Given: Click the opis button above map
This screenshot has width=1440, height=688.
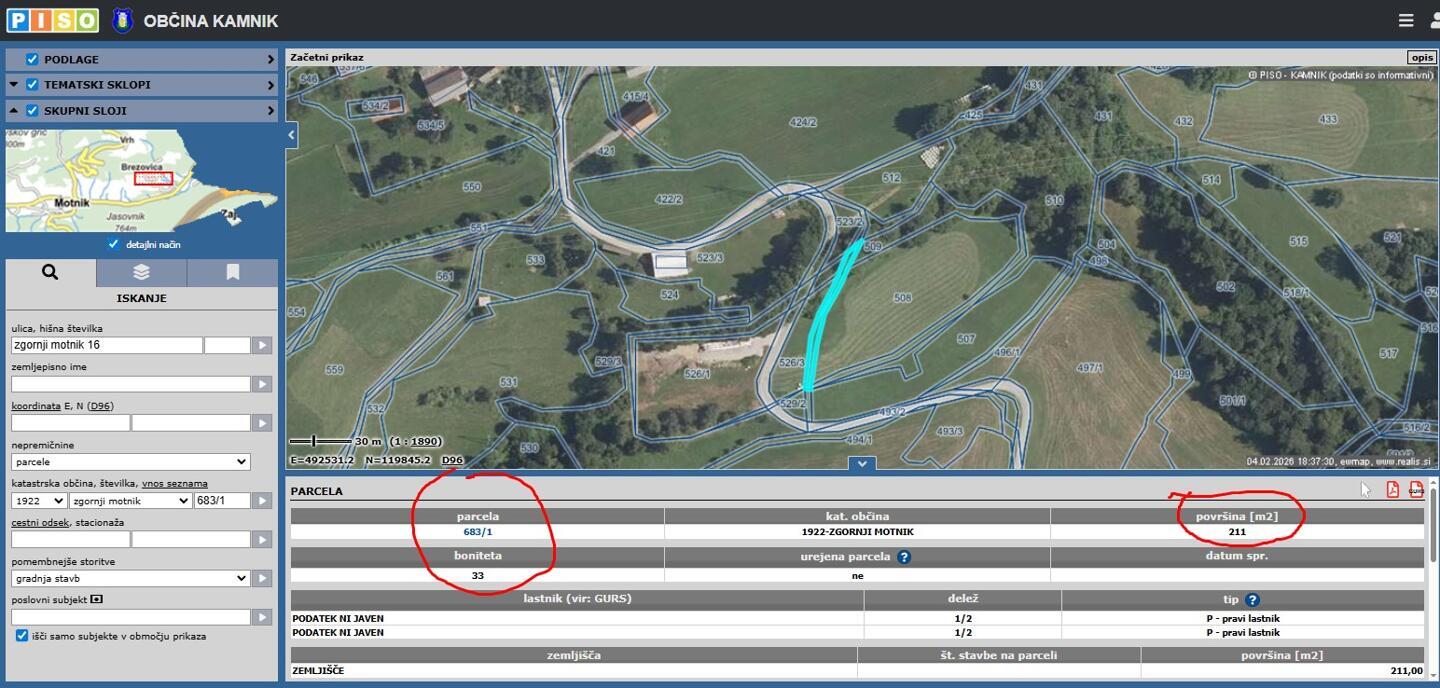Looking at the screenshot, I should tap(1421, 58).
